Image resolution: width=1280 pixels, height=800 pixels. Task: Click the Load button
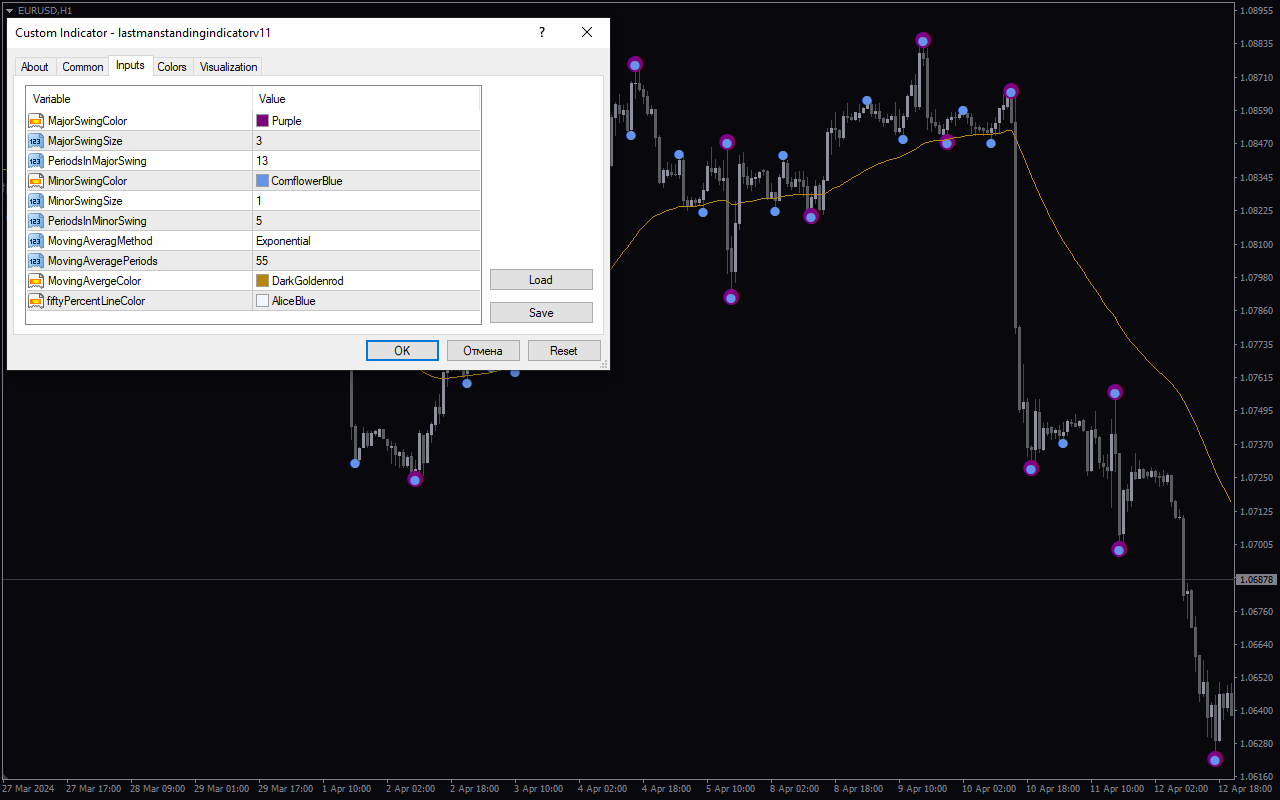(541, 280)
